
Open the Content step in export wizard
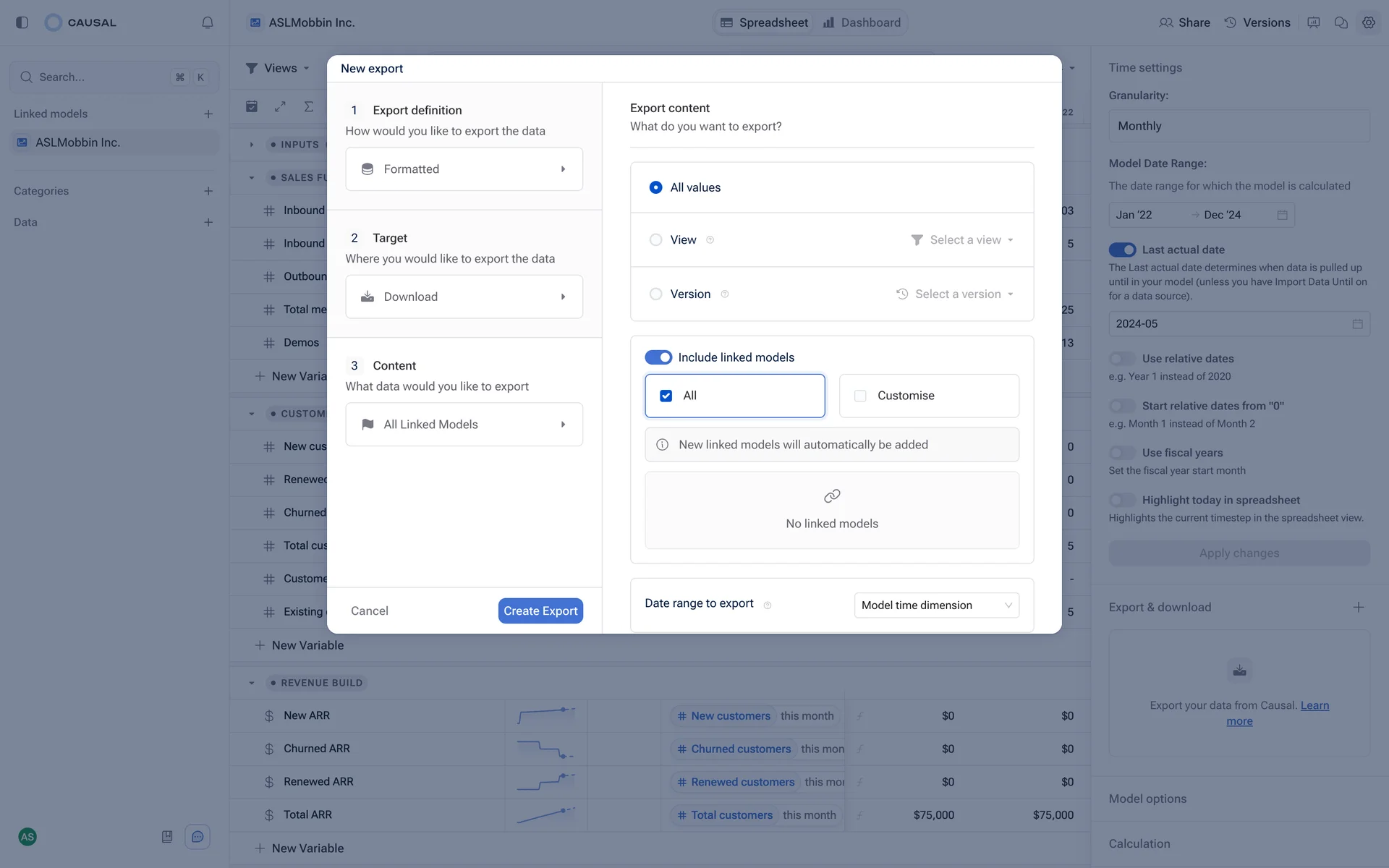click(464, 425)
